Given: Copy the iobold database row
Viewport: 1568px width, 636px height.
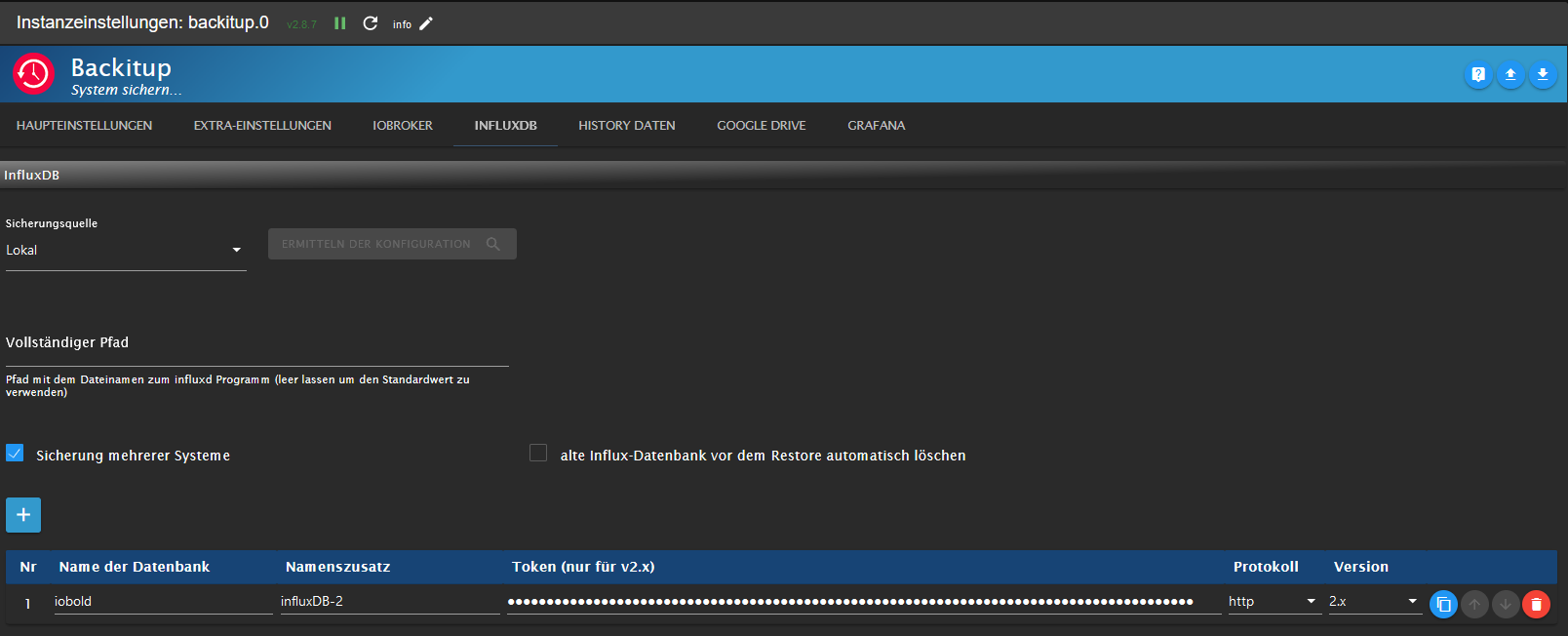Looking at the screenshot, I should [x=1443, y=605].
